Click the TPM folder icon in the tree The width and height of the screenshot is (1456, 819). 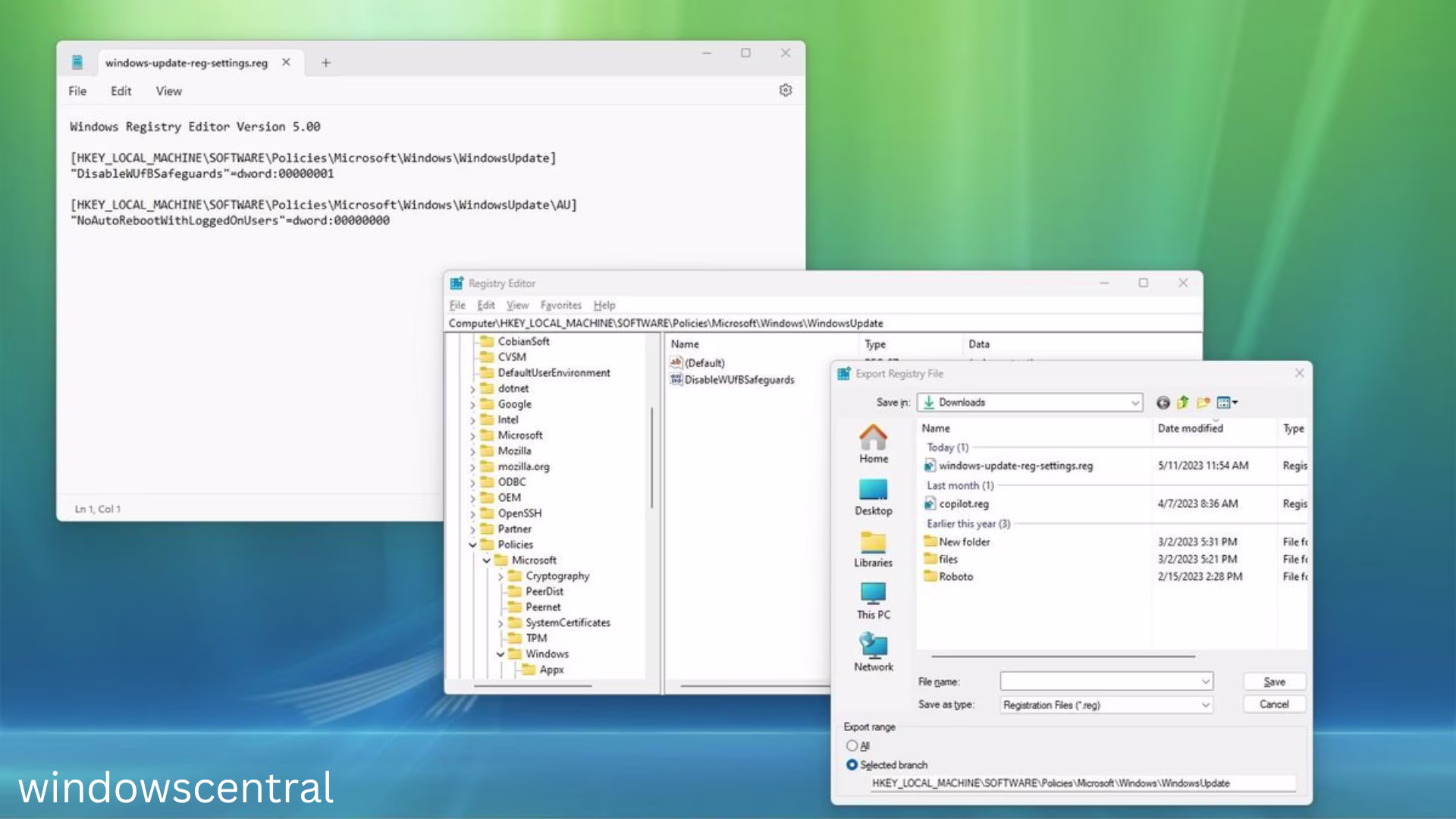pyautogui.click(x=515, y=638)
